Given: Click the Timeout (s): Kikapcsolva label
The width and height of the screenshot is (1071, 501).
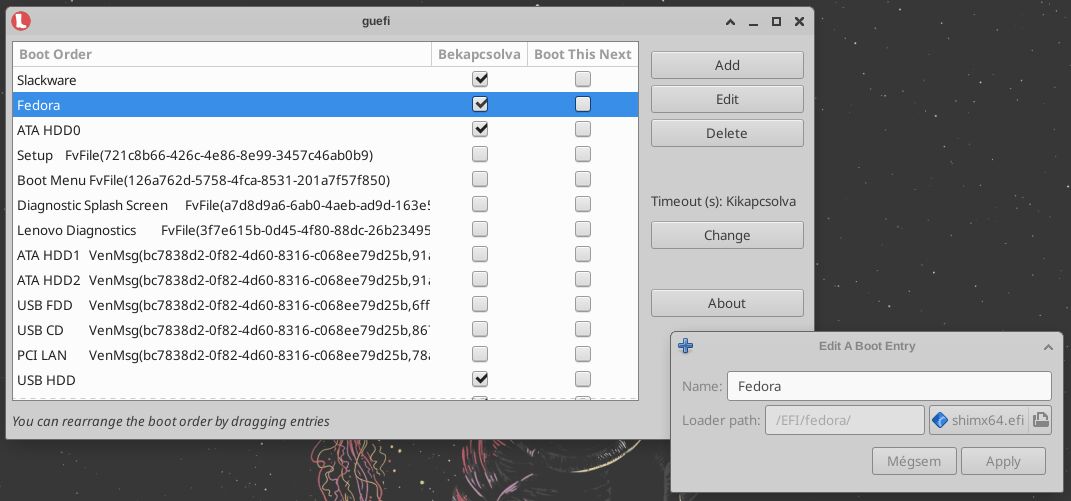Looking at the screenshot, I should click(723, 202).
